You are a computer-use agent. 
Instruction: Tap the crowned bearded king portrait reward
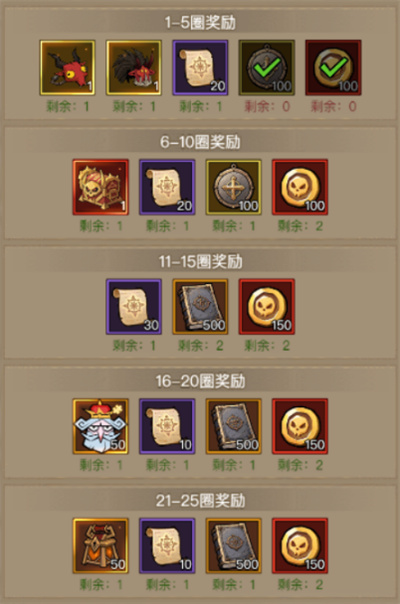[101, 426]
